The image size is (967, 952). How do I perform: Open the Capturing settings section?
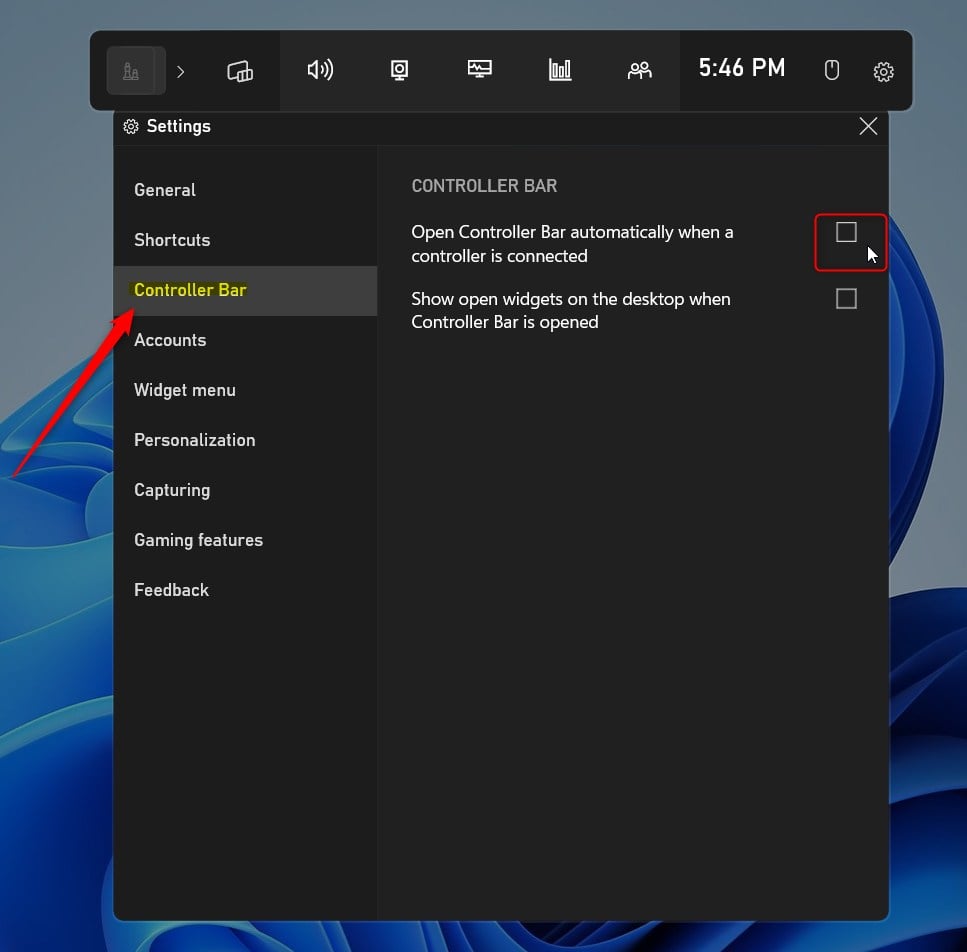click(171, 490)
